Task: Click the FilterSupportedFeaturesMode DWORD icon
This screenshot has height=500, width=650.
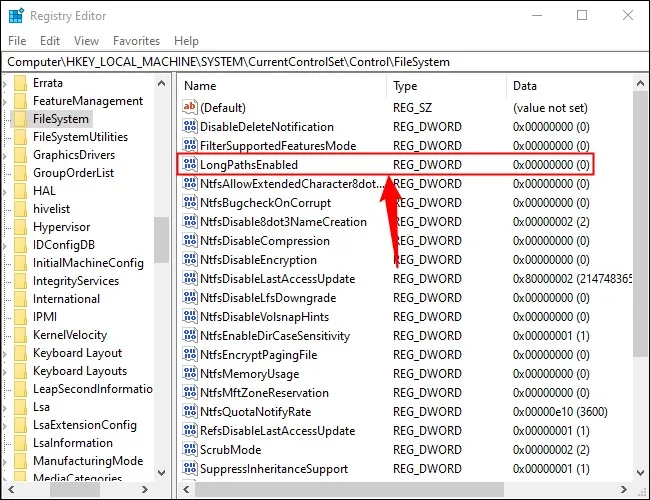Action: [189, 146]
